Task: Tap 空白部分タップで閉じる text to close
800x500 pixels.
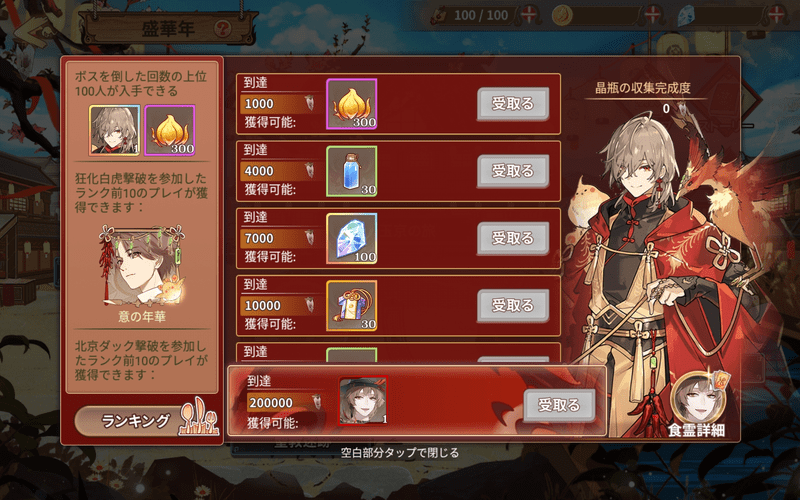Action: (399, 453)
